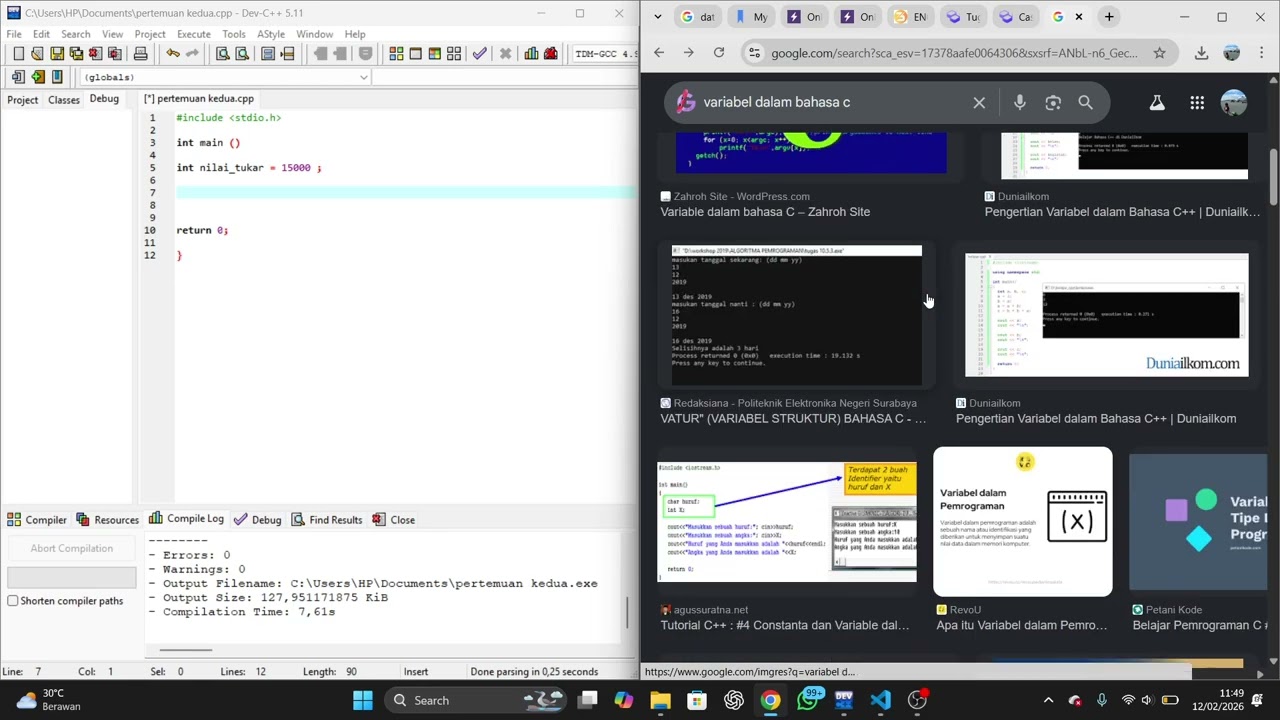Open the 'Apa itu Variabel dalam Pemro...' RevoU link
This screenshot has height=720, width=1280.
[x=1021, y=625]
